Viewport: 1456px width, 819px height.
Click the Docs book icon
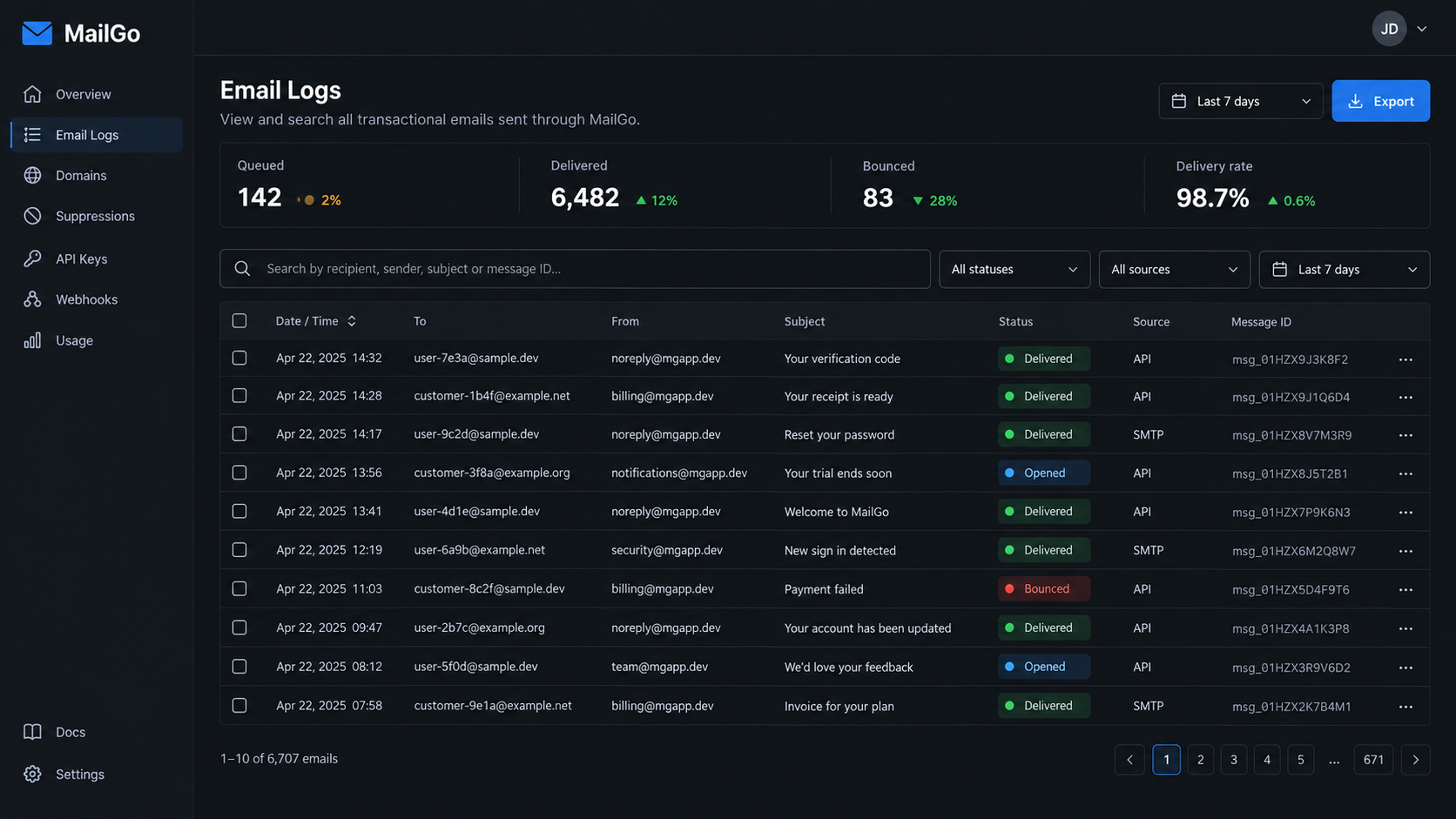tap(32, 732)
